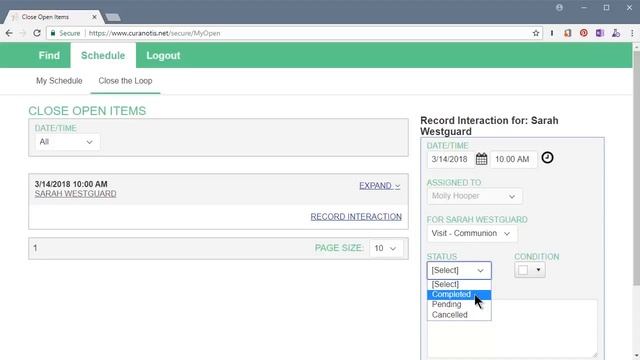This screenshot has width=640, height=360.
Task: Open the clock time picker icon
Action: pyautogui.click(x=547, y=158)
